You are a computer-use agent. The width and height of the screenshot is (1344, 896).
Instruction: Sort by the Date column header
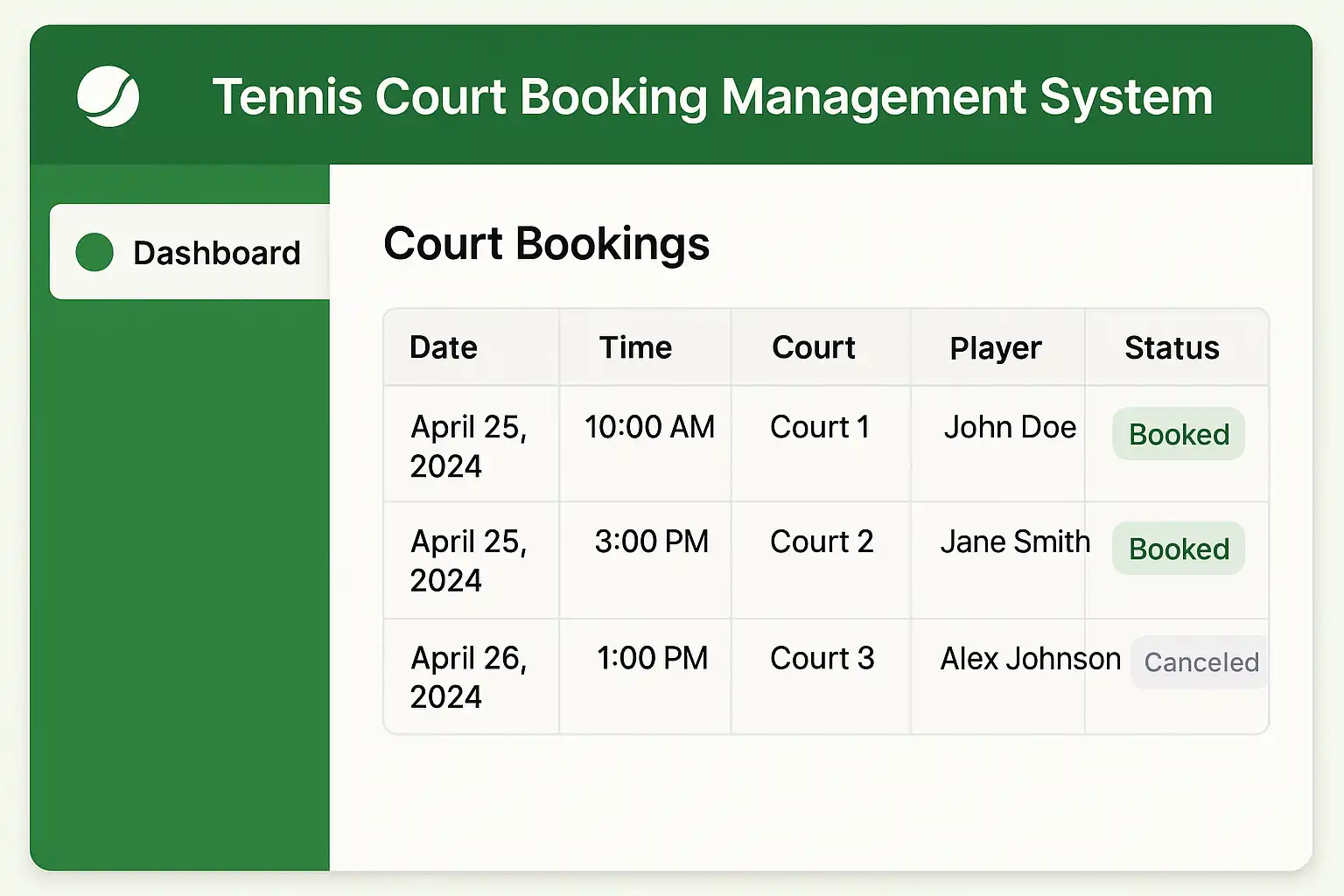coord(444,347)
